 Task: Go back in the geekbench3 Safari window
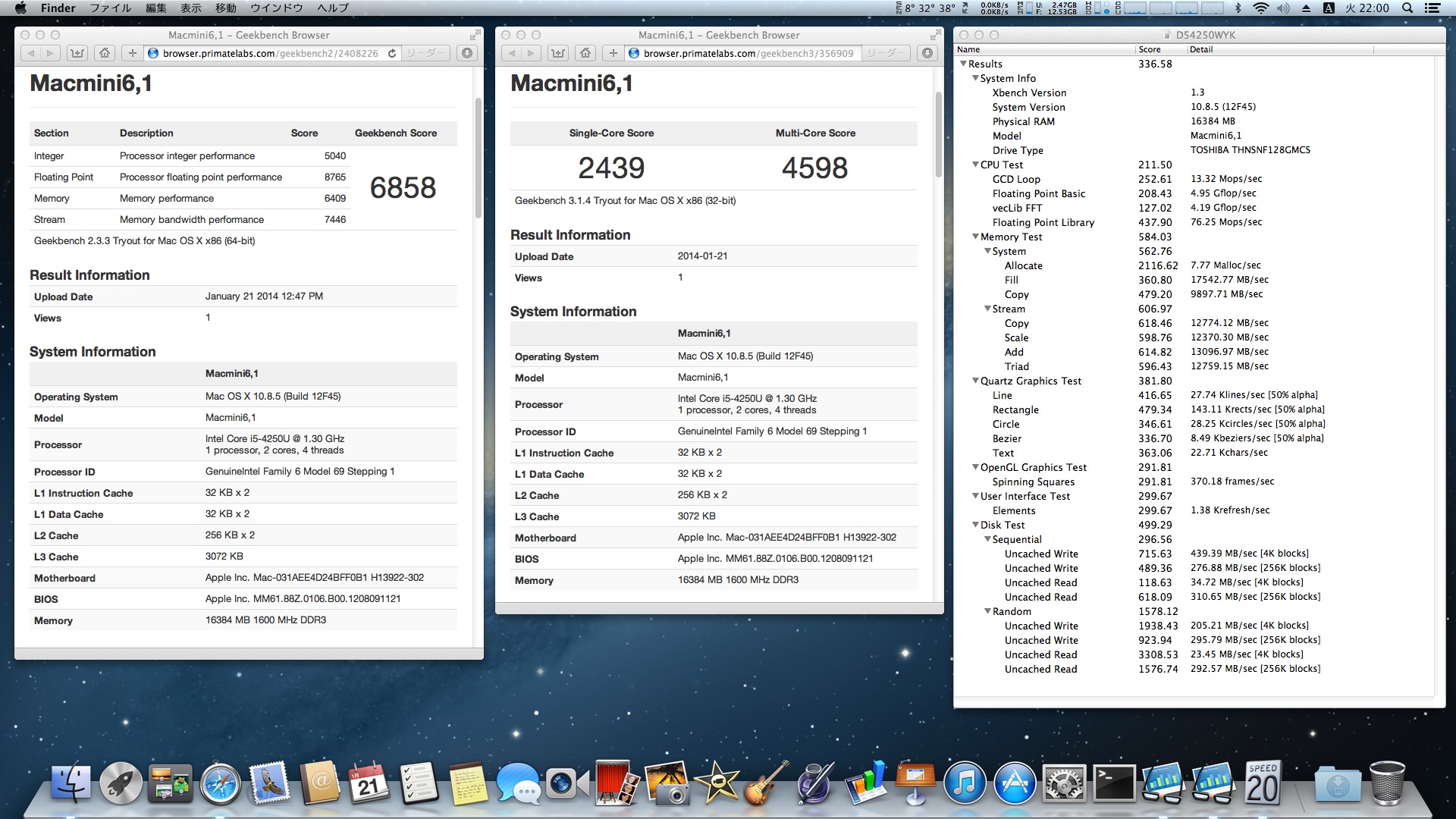click(511, 53)
